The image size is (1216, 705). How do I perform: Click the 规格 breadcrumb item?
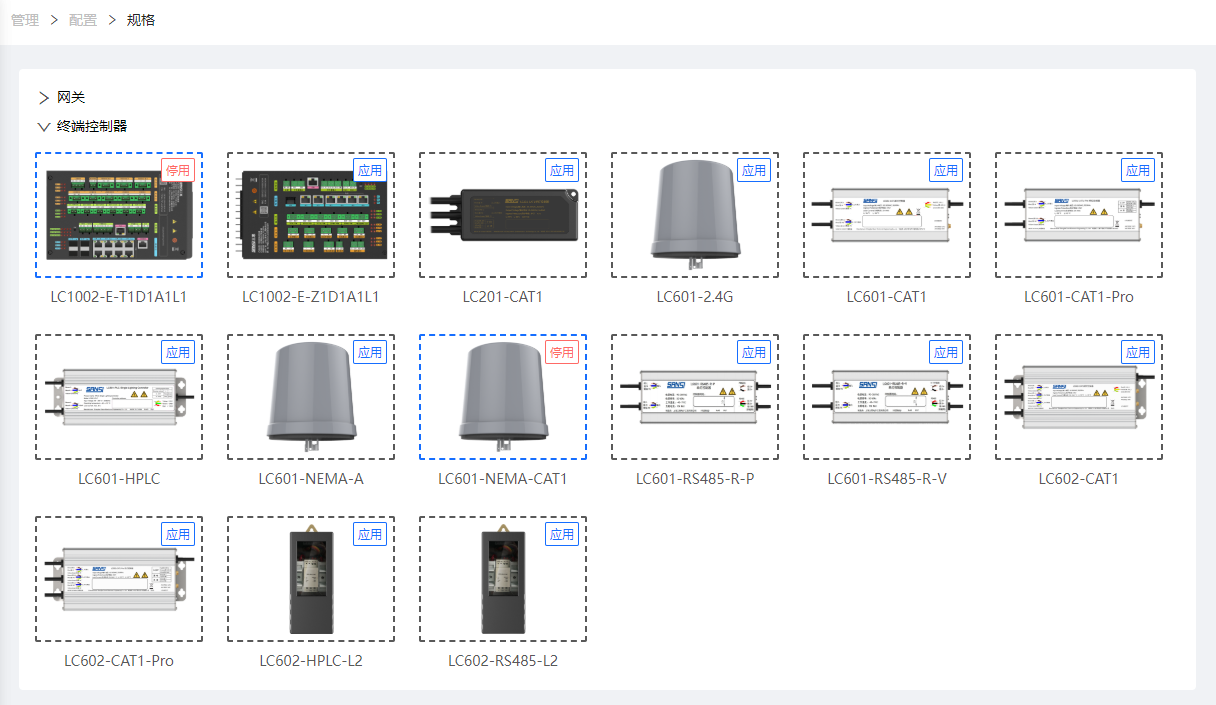click(141, 20)
